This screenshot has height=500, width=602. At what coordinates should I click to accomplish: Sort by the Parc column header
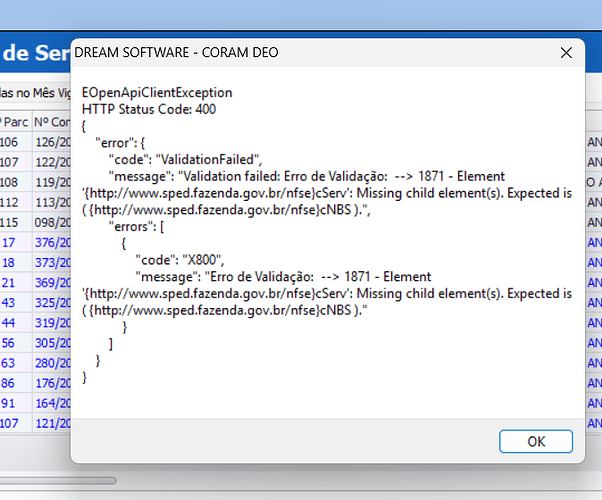pos(15,122)
